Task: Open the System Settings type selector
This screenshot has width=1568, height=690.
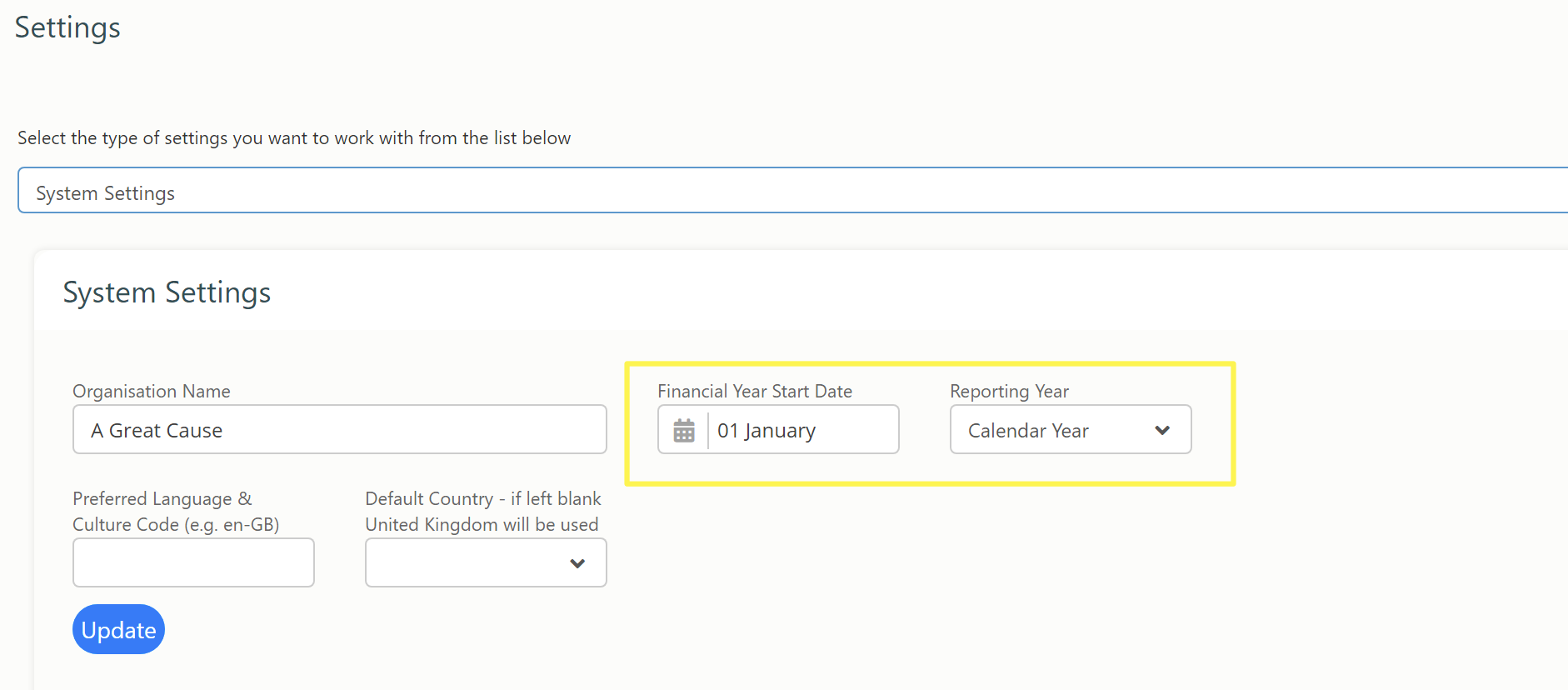Action: (792, 191)
